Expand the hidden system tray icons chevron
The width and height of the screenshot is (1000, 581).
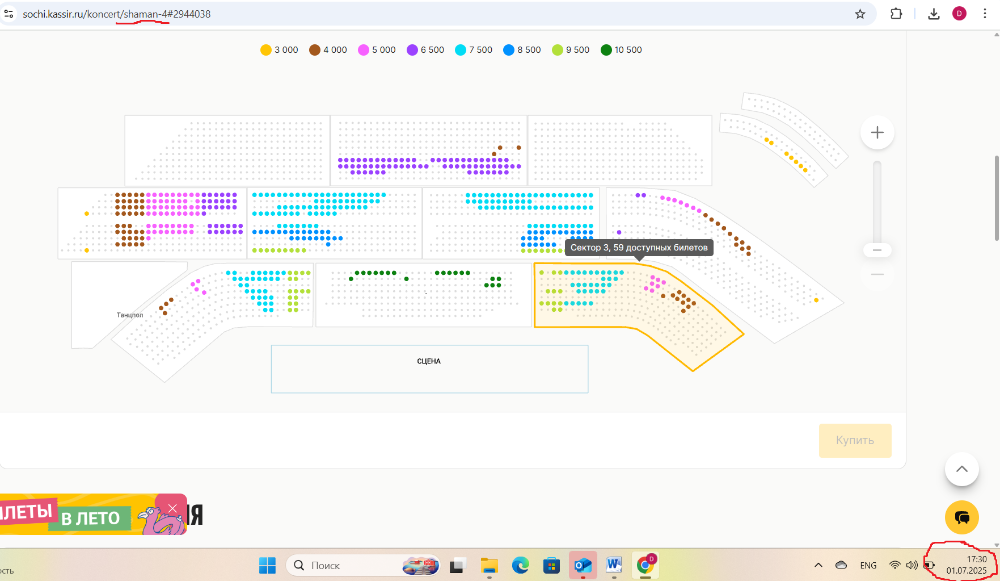click(x=818, y=565)
